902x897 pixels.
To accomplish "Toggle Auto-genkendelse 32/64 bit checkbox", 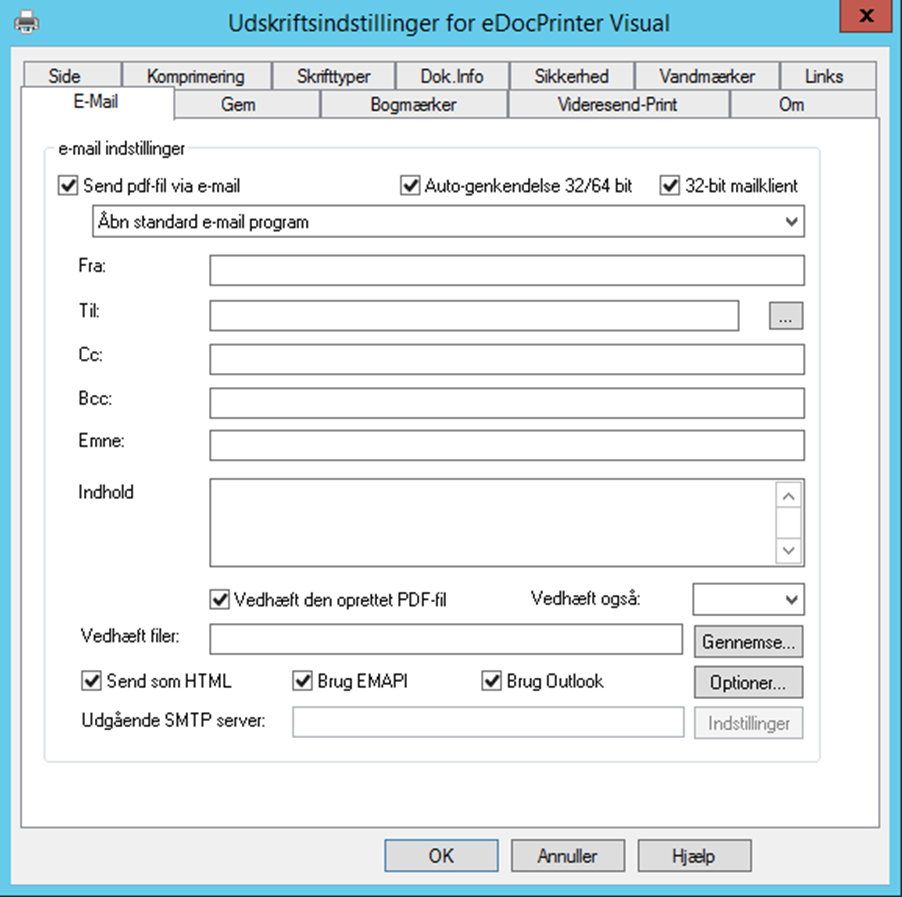I will 410,186.
